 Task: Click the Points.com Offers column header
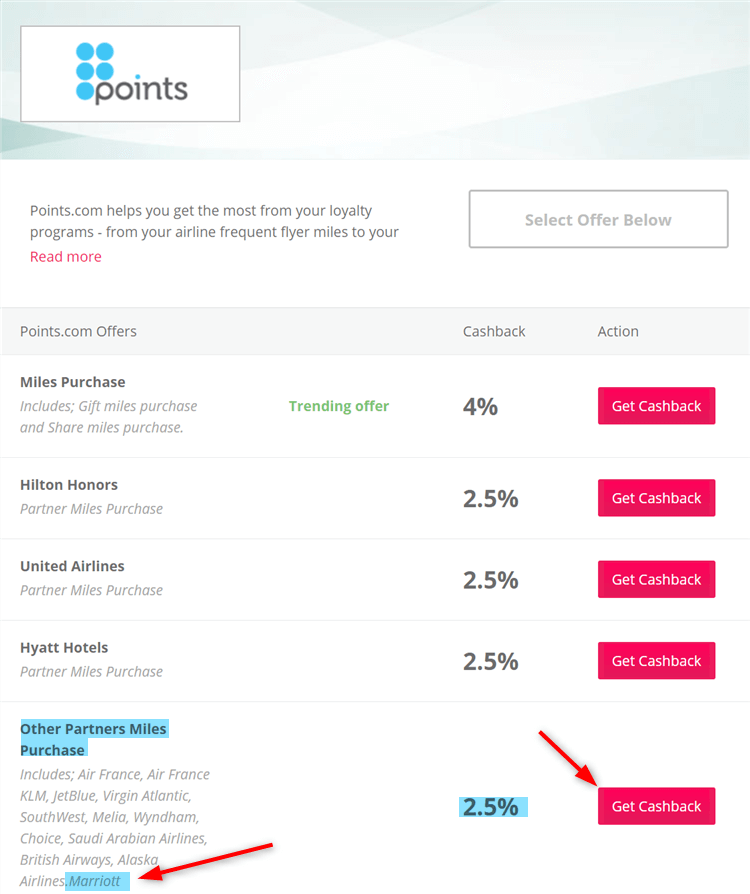click(78, 331)
